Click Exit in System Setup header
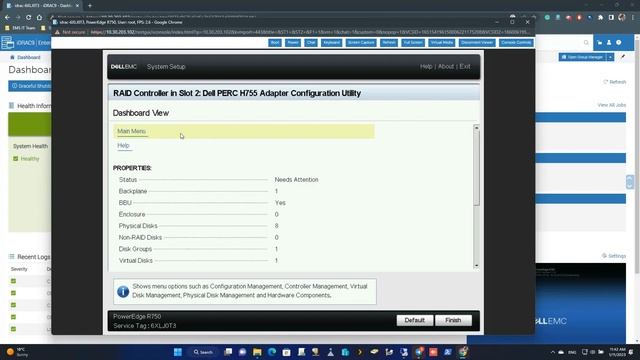This screenshot has width=640, height=360. (465, 67)
